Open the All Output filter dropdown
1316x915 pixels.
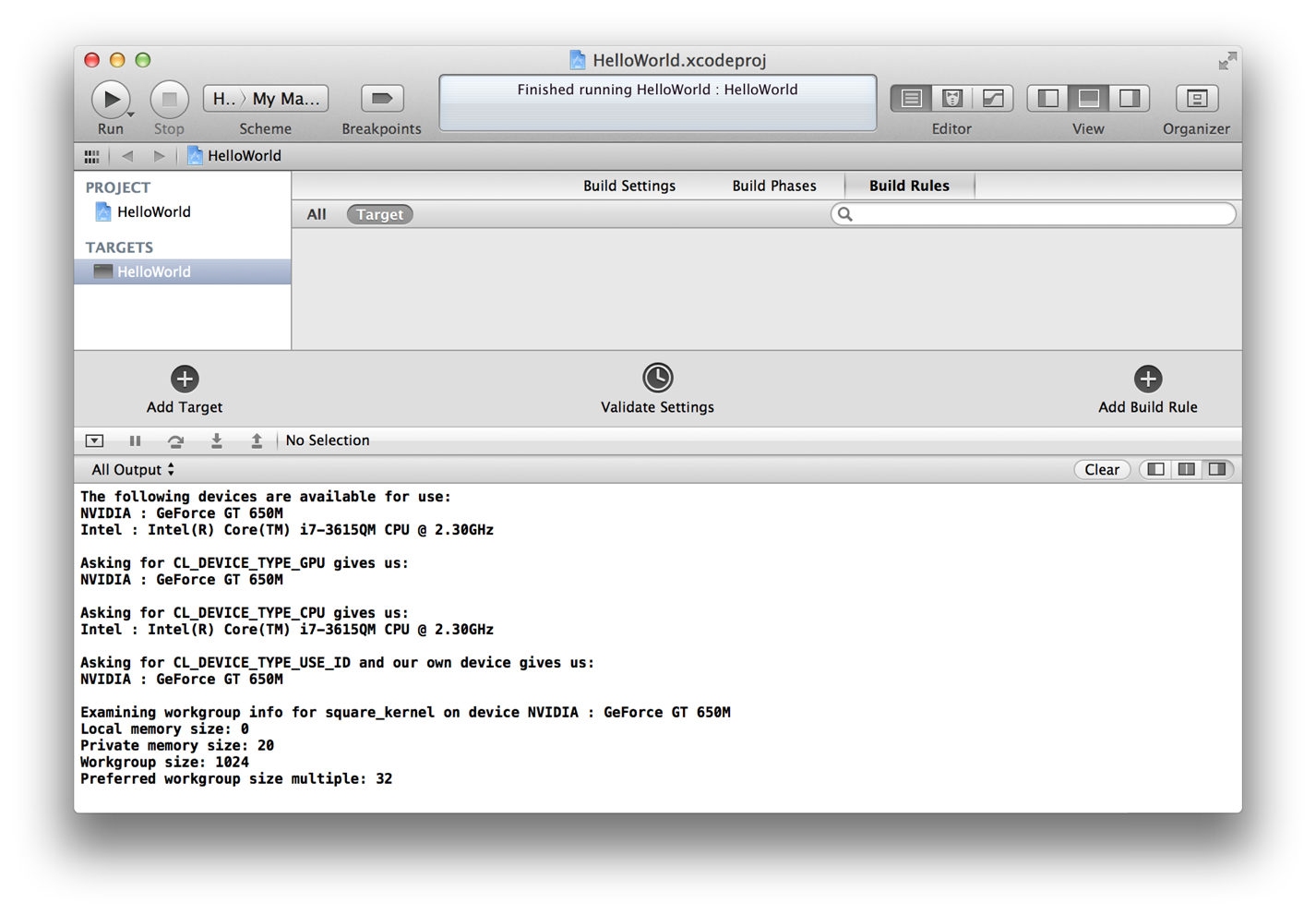point(133,470)
